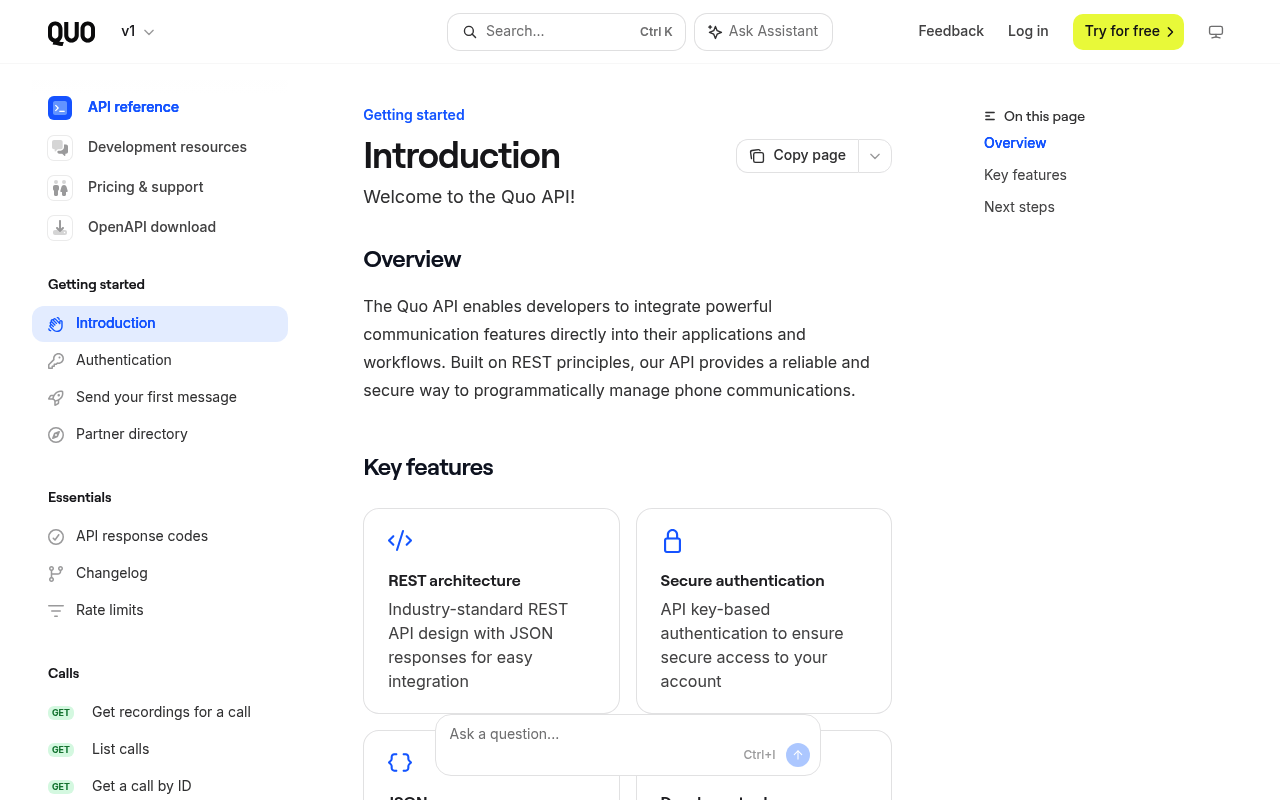The image size is (1280, 800).
Task: Open Partner directory compass icon
Action: (x=56, y=435)
